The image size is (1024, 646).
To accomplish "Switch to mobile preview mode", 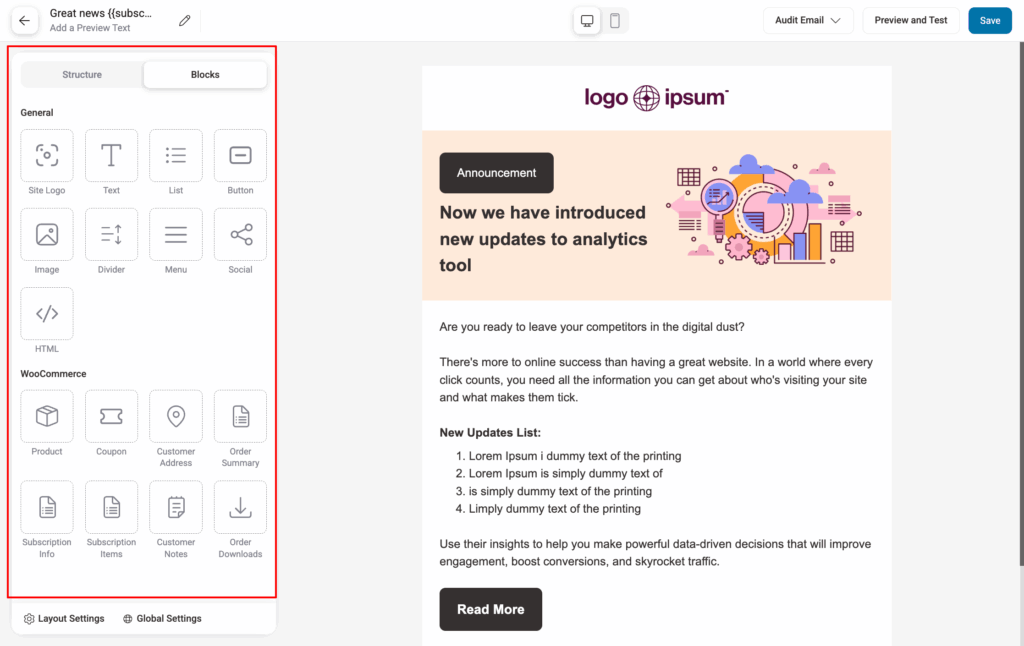I will coord(616,20).
